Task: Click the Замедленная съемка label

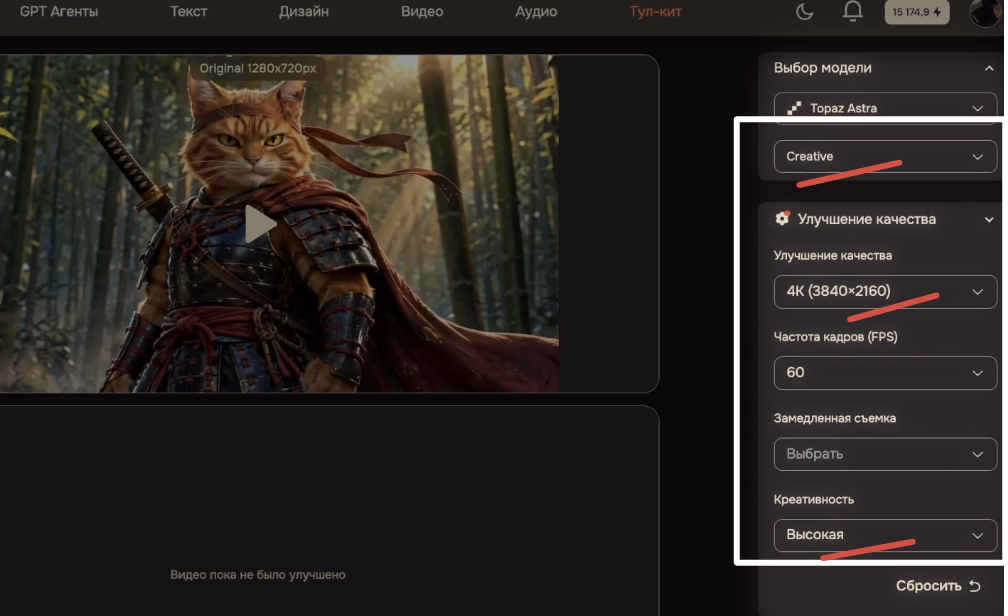Action: click(834, 418)
